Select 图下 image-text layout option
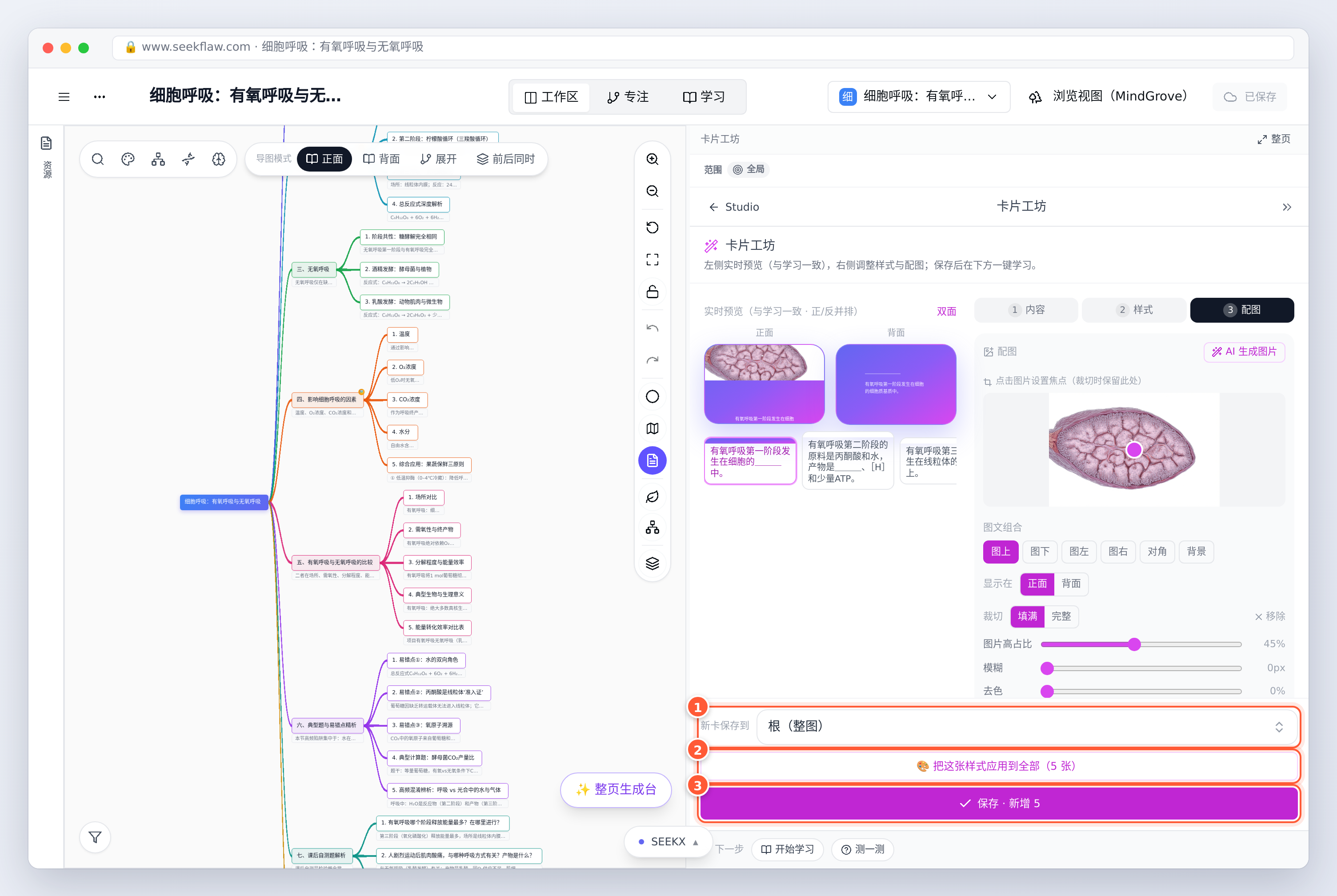 click(1040, 552)
